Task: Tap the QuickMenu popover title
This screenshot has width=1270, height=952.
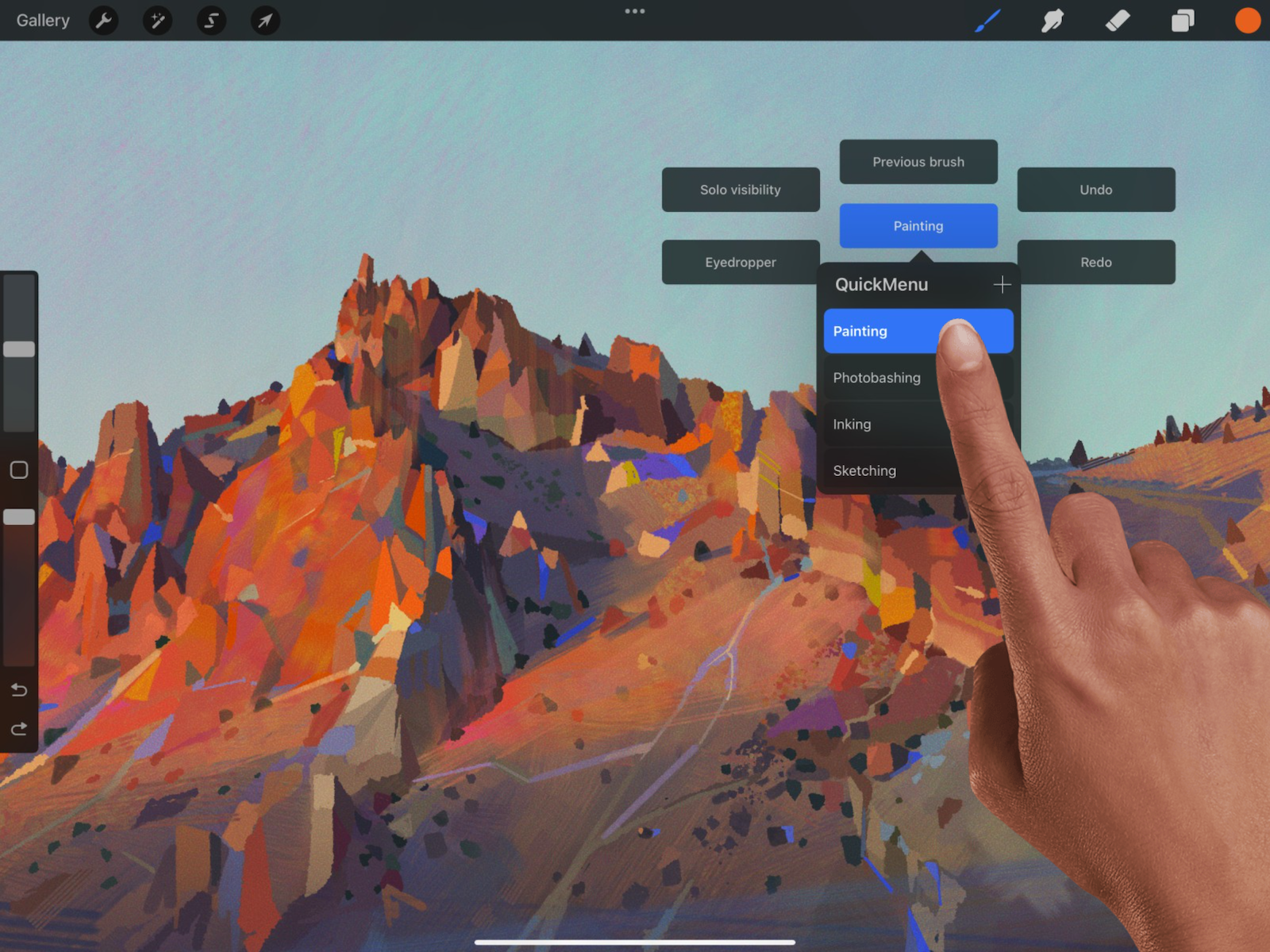Action: pos(881,285)
